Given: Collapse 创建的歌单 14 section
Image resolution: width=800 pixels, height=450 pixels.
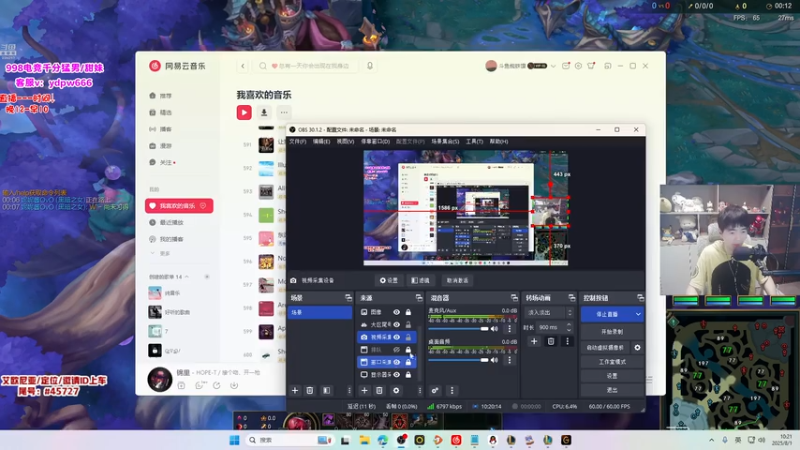Looking at the screenshot, I should (187, 277).
